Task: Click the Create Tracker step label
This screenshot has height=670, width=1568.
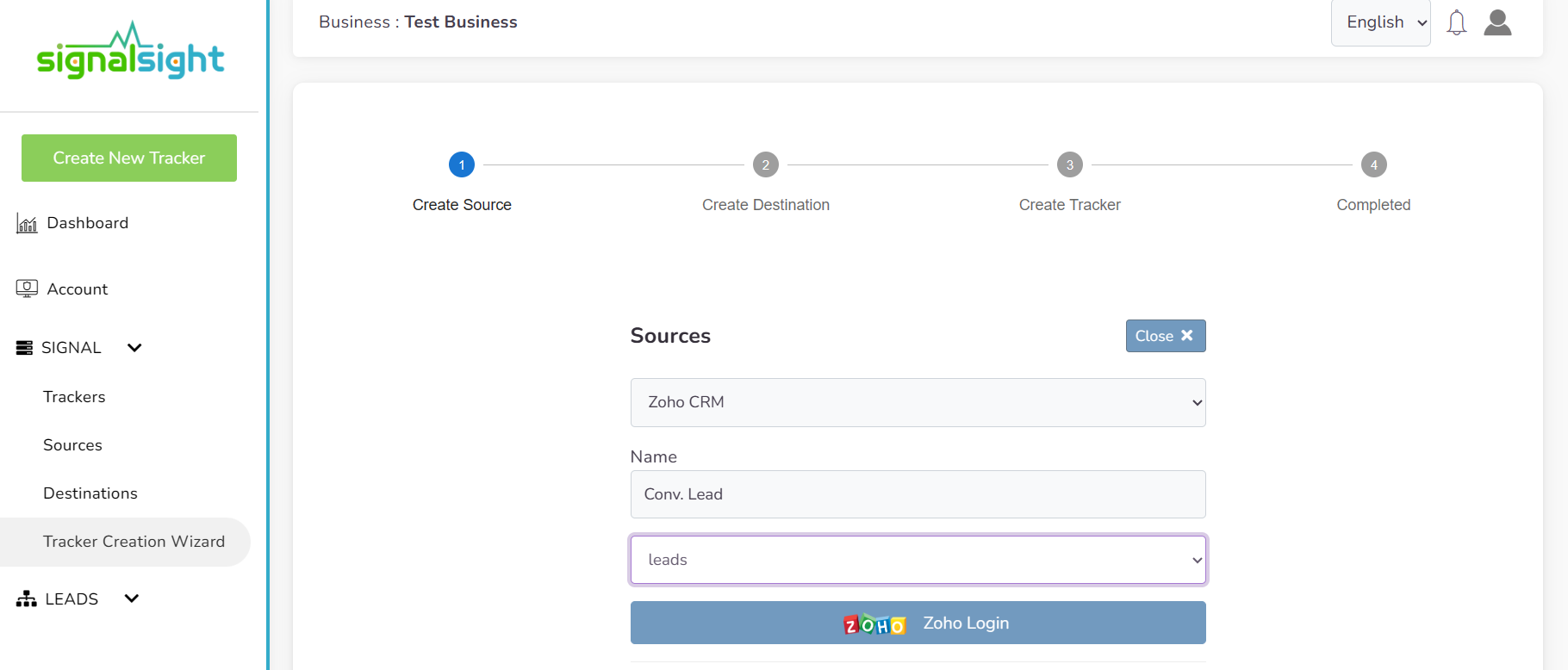Action: pyautogui.click(x=1070, y=205)
